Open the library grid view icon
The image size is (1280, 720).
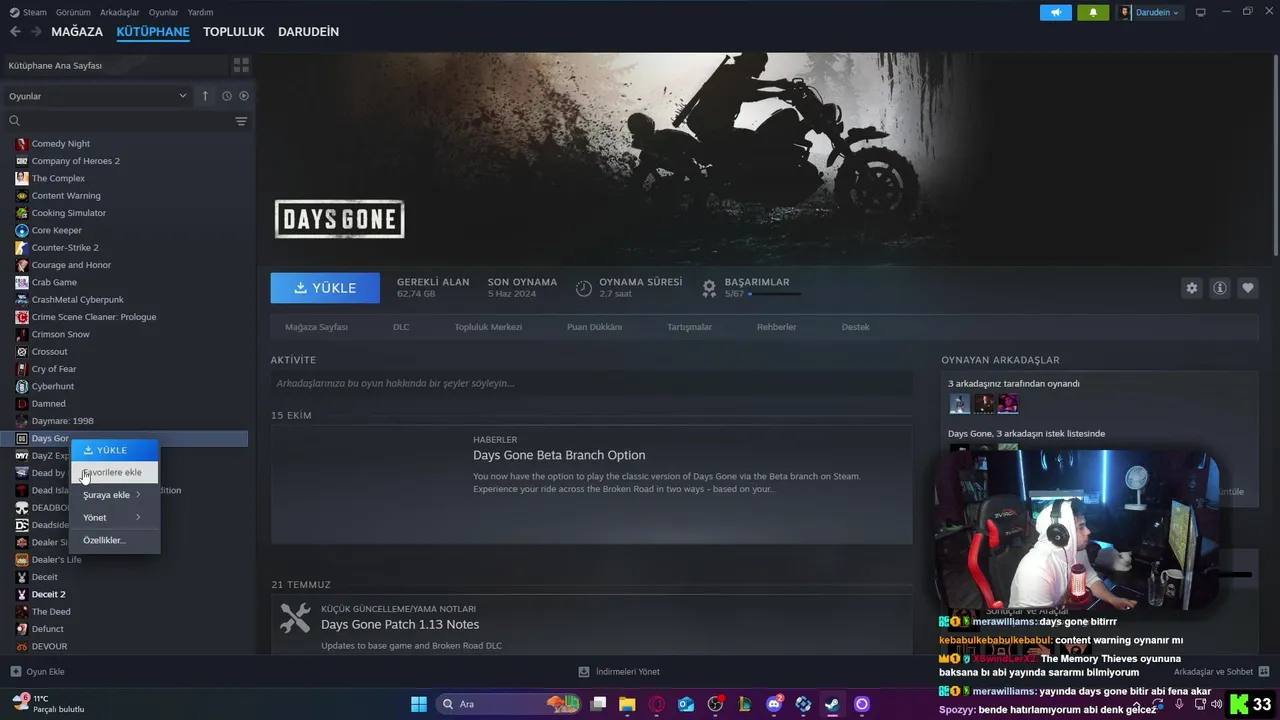click(x=241, y=65)
